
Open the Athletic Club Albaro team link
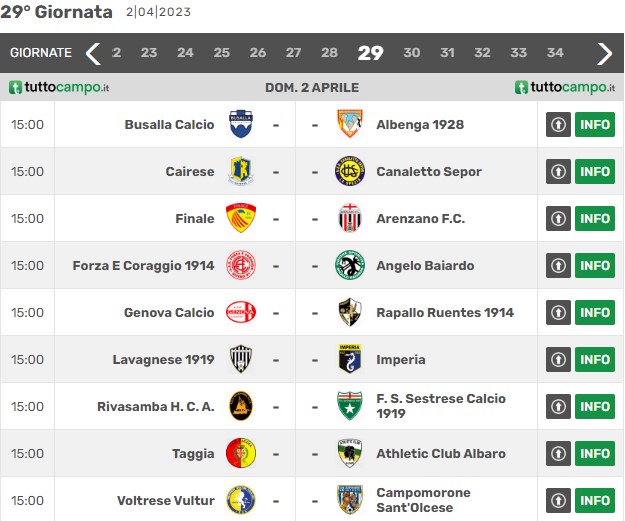(441, 454)
